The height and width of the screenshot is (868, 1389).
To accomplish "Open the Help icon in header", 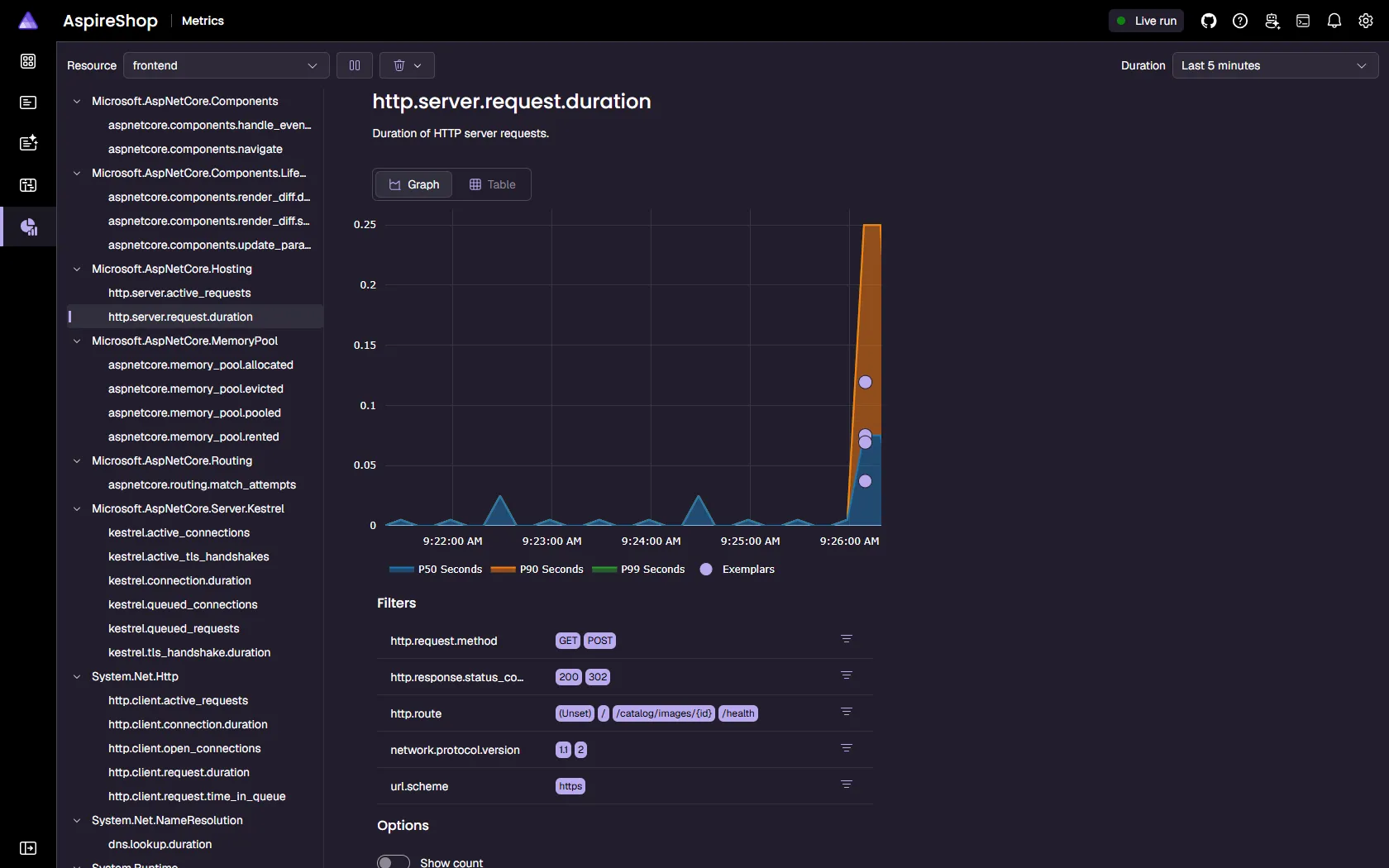I will tap(1240, 21).
